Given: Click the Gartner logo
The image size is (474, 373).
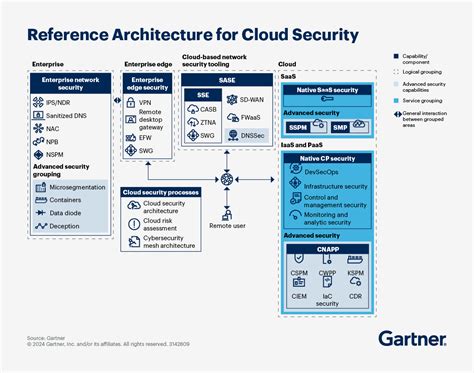Looking at the screenshot, I should (412, 339).
